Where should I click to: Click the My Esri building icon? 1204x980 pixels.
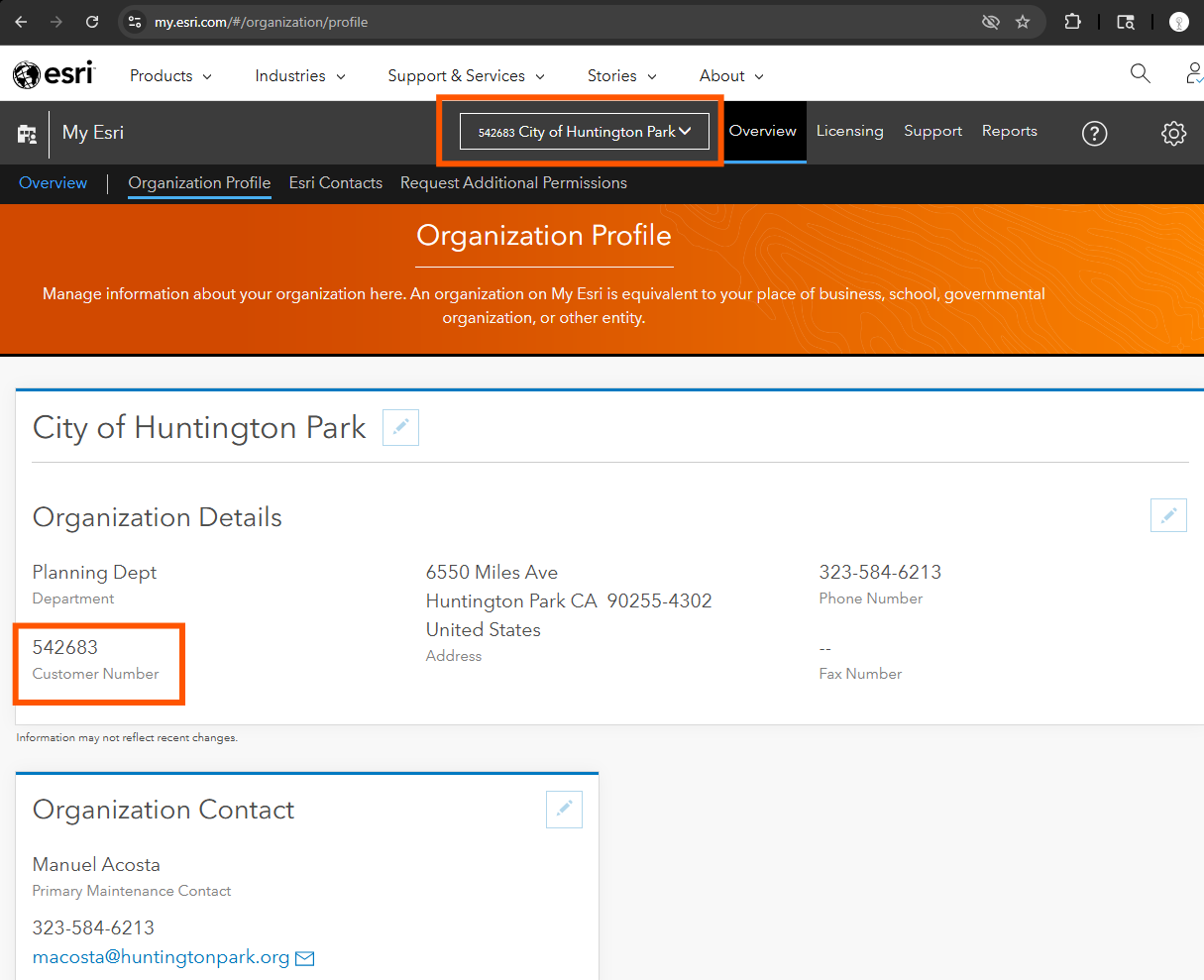[27, 134]
